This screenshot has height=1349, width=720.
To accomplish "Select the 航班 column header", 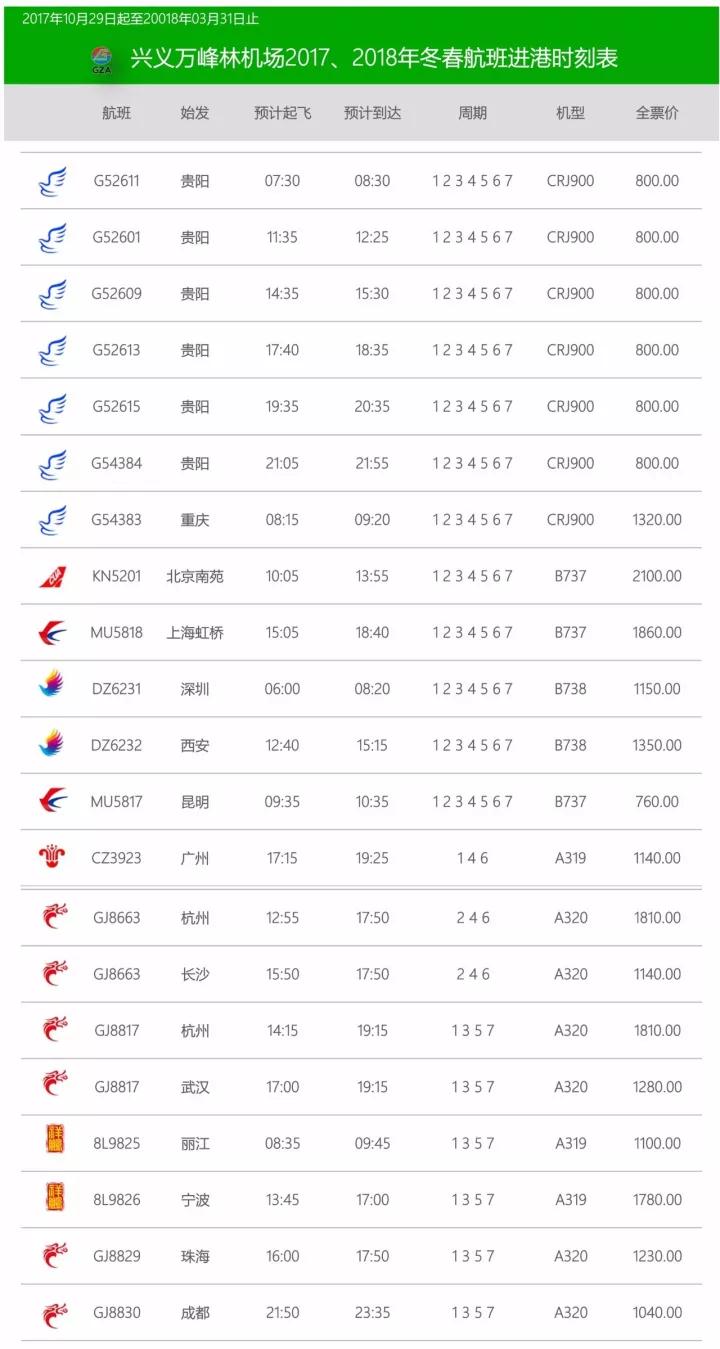I will pyautogui.click(x=116, y=113).
